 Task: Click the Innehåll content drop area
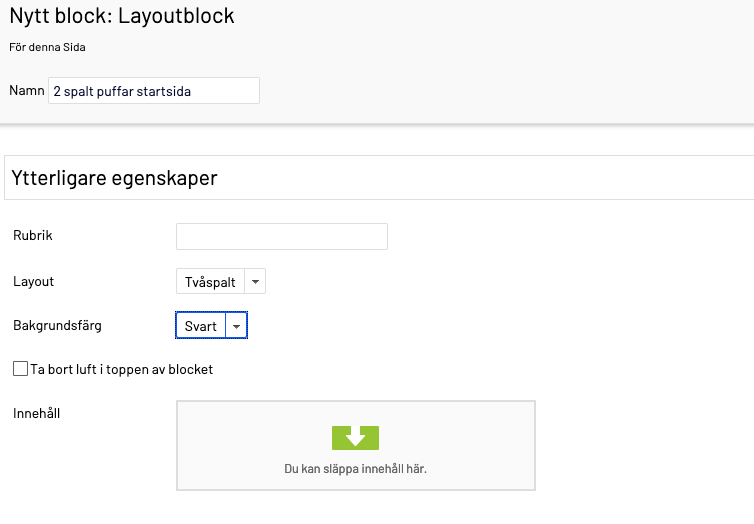tap(356, 446)
